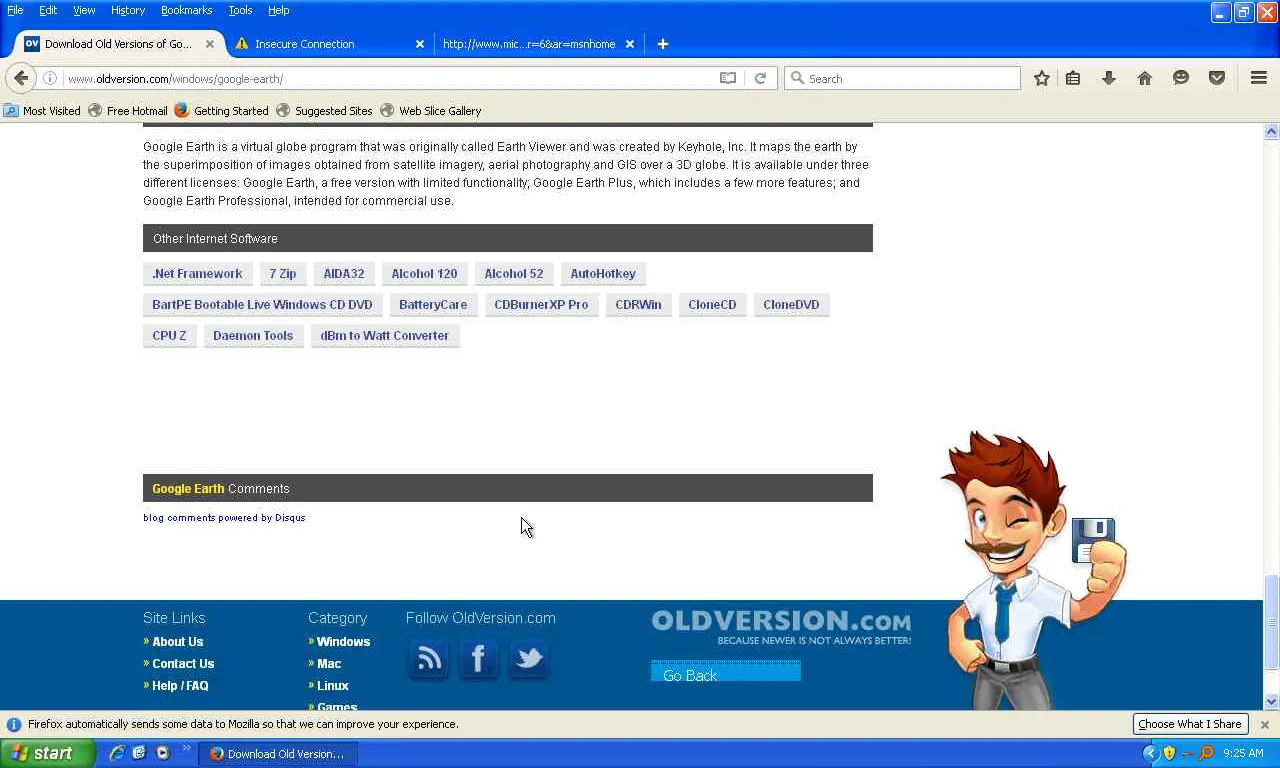1280x768 pixels.
Task: Open the Hello chat smiley icon
Action: pyautogui.click(x=1181, y=78)
